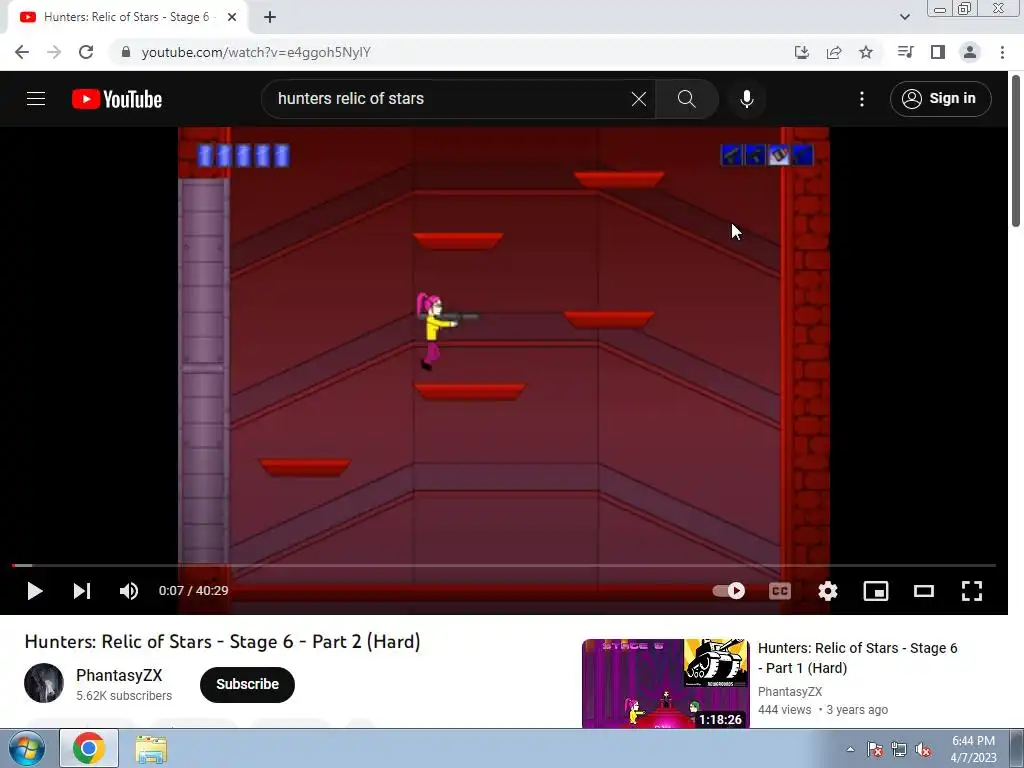
Task: Go back in browser history
Action: pyautogui.click(x=22, y=52)
